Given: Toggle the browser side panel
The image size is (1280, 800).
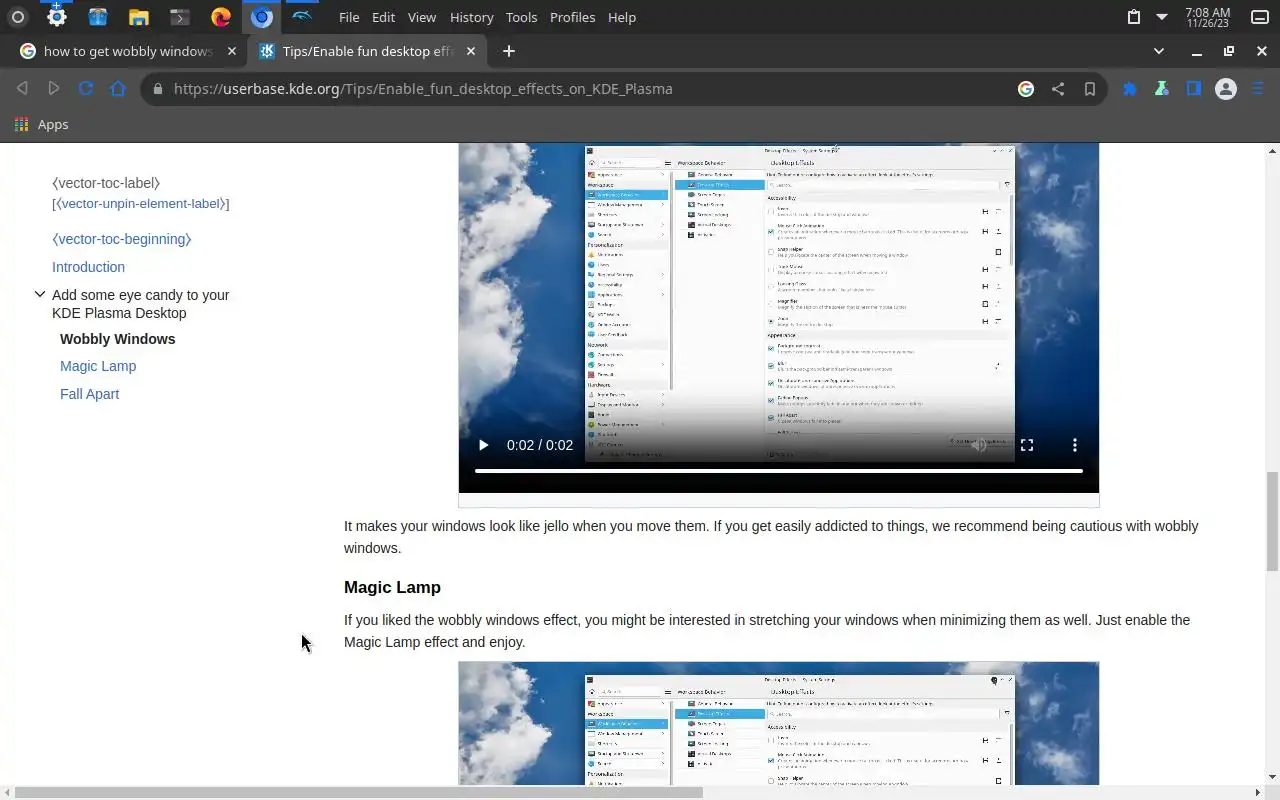Looking at the screenshot, I should pos(1194,89).
